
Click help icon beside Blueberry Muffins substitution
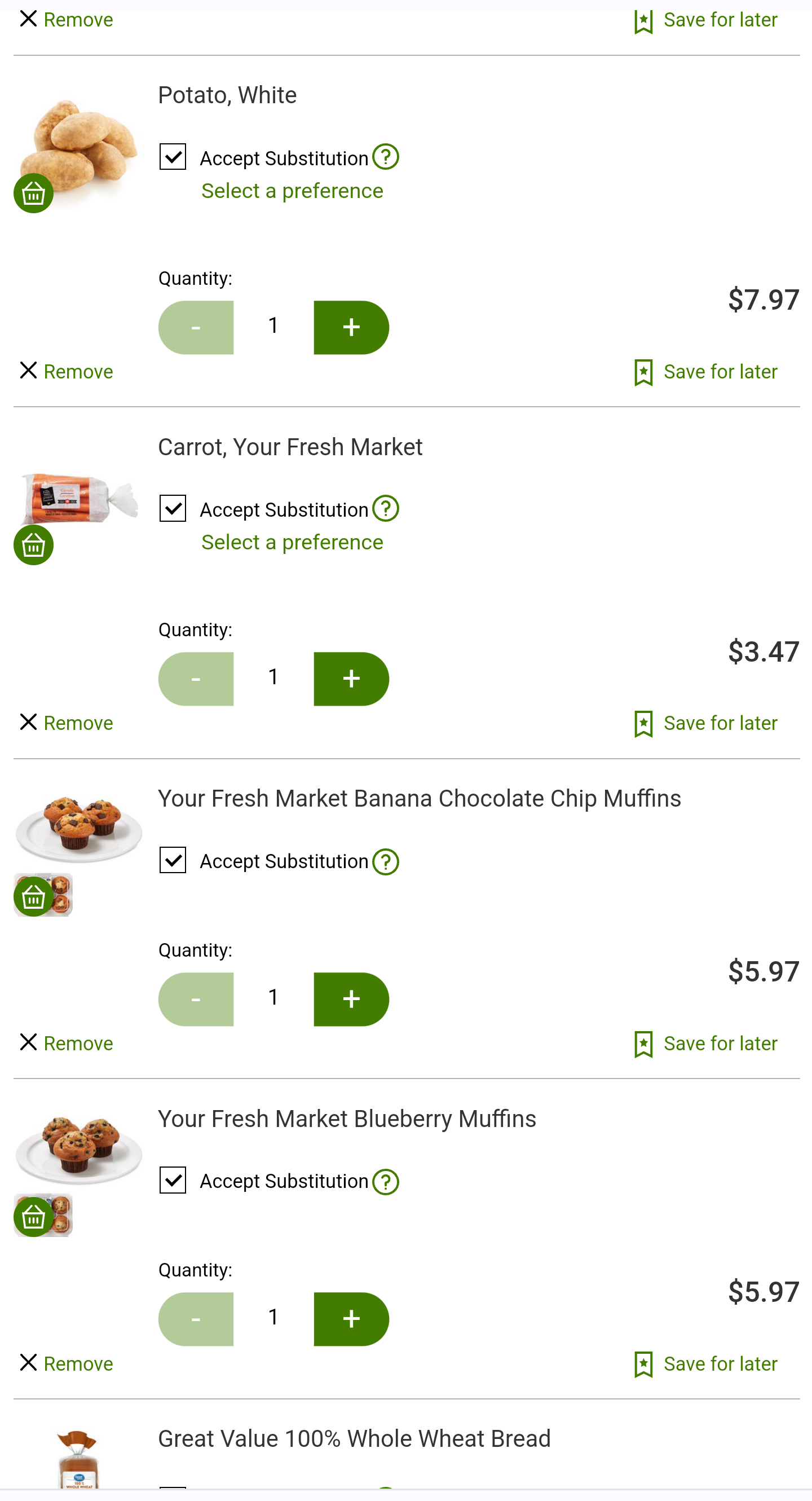(386, 1182)
